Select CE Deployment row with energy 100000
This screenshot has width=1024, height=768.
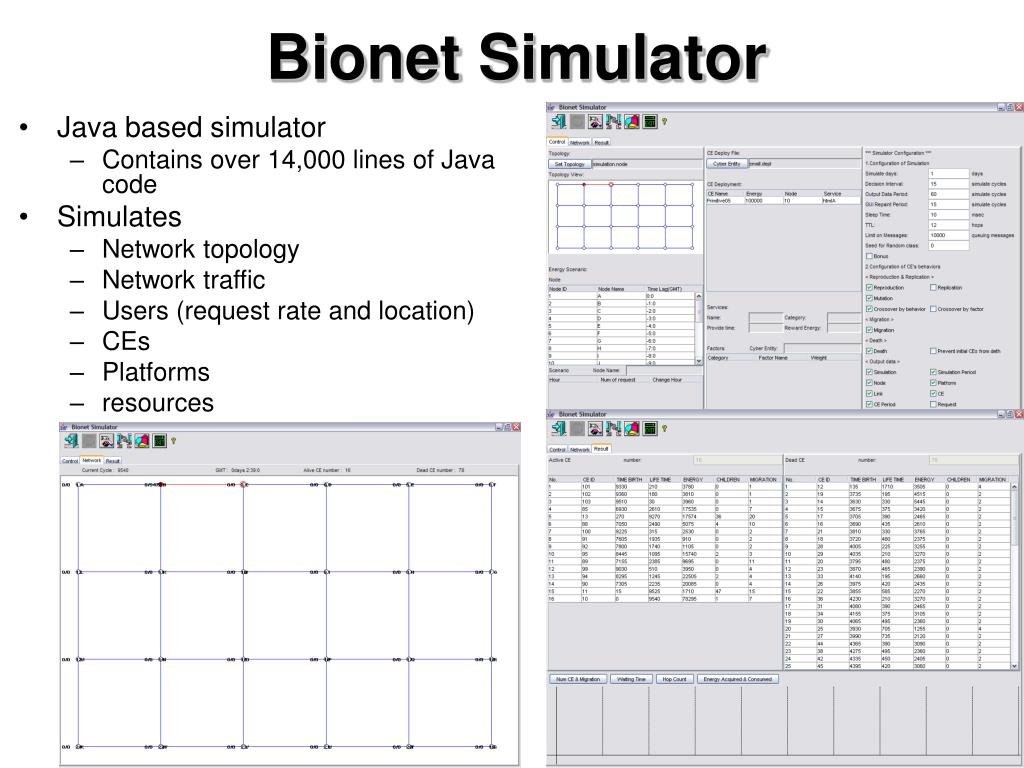pyautogui.click(x=784, y=201)
